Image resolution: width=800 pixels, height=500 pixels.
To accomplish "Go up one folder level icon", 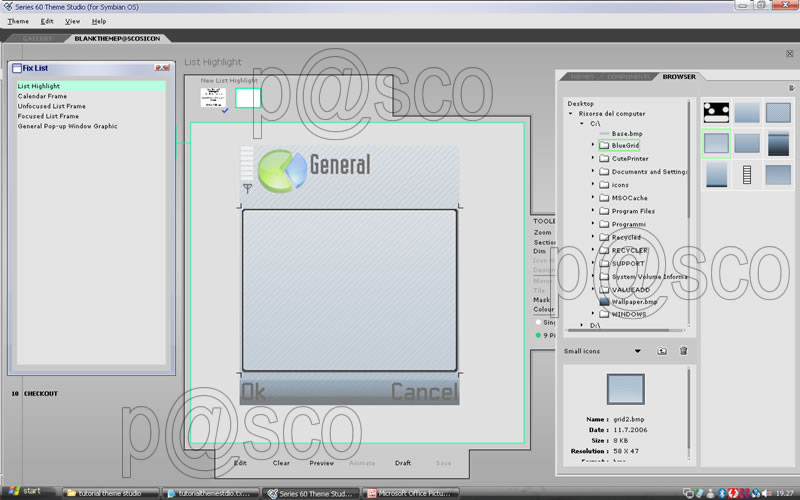I will (x=662, y=351).
